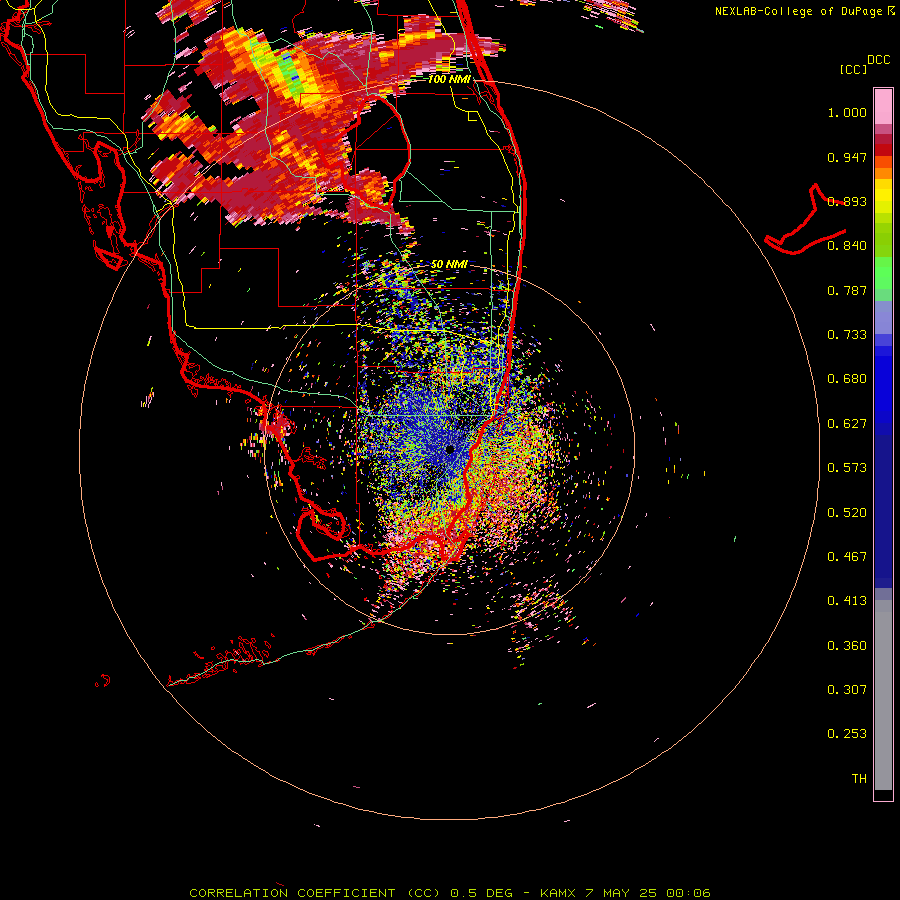Screen dimensions: 900x900
Task: Click the light pink top color bar segment
Action: click(x=883, y=106)
